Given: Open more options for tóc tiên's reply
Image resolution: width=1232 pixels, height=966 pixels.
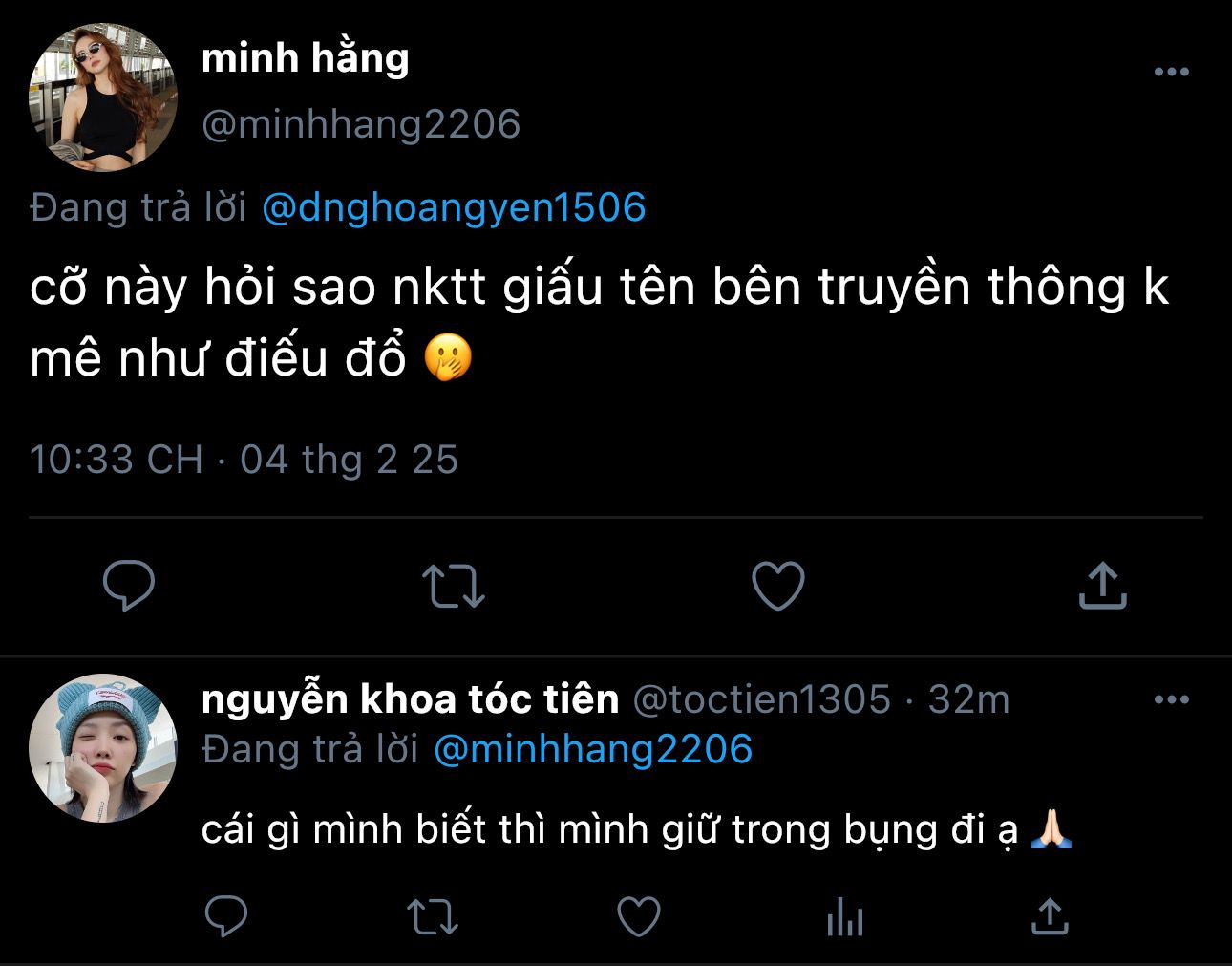Looking at the screenshot, I should (1171, 699).
